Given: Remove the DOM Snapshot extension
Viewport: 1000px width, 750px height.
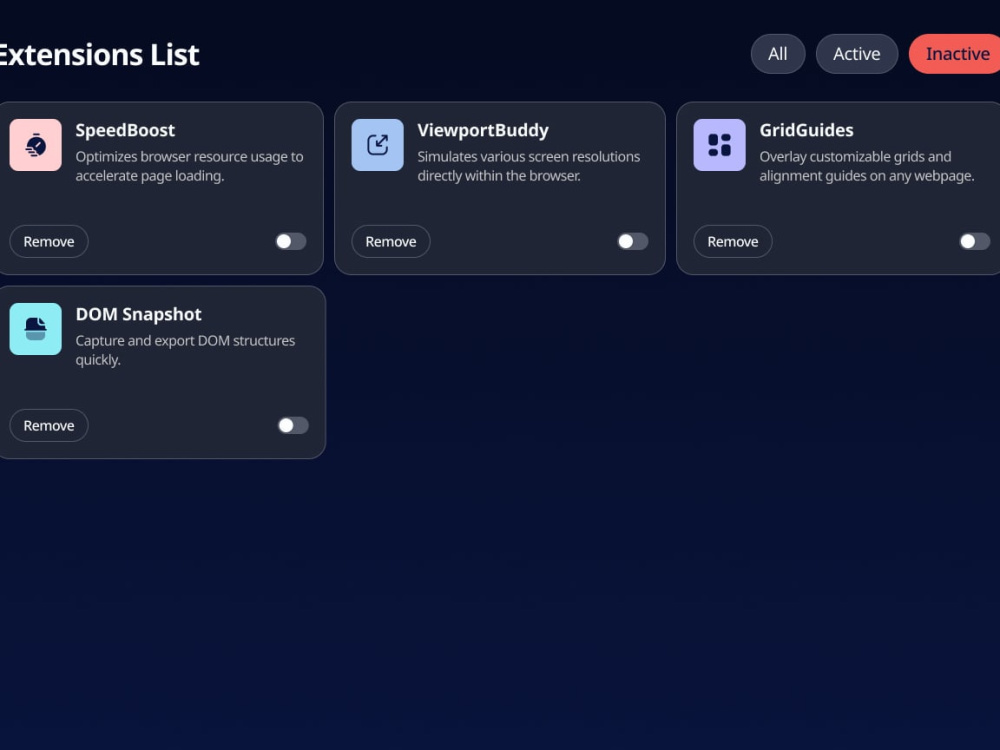Looking at the screenshot, I should (48, 425).
